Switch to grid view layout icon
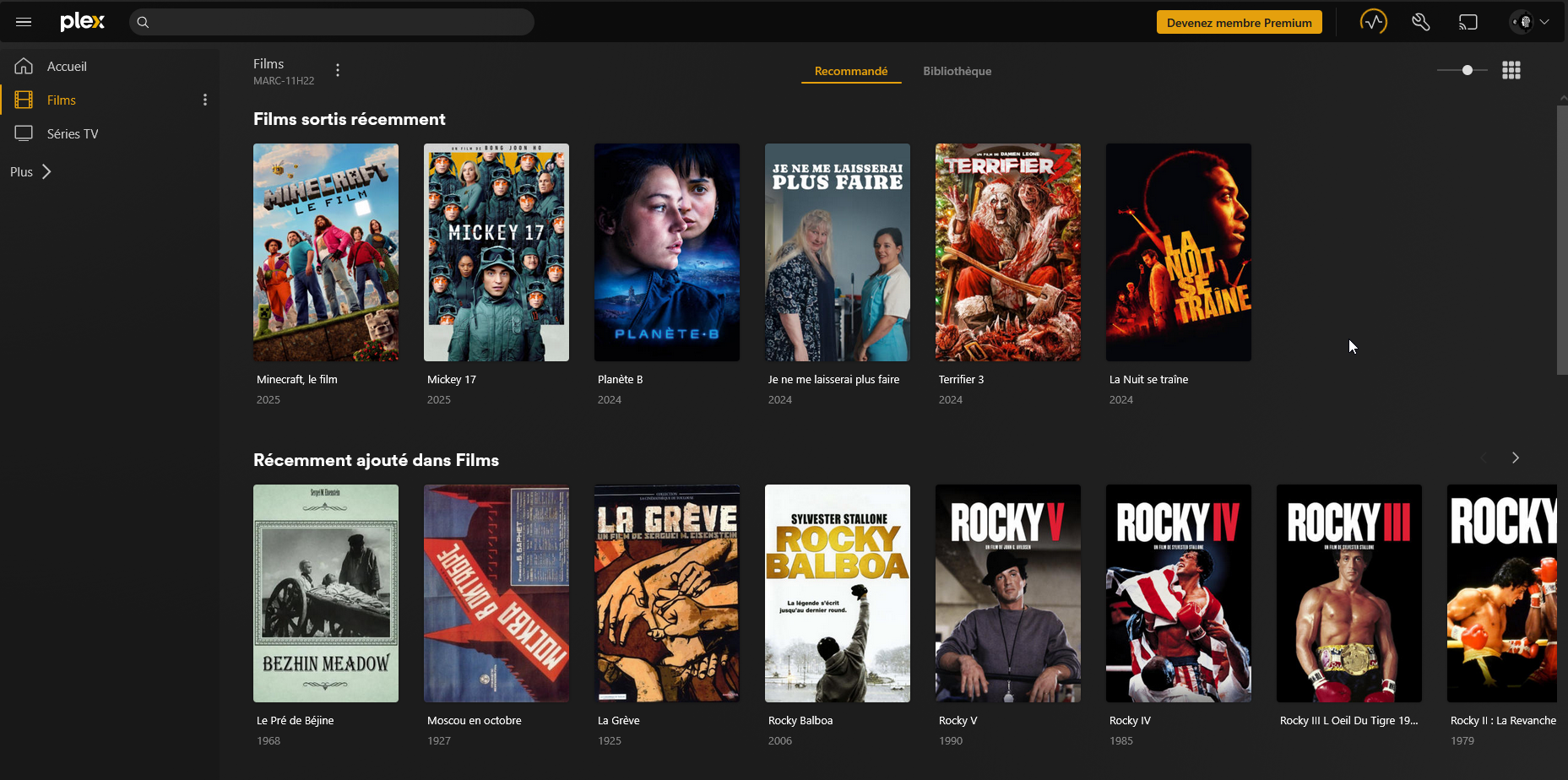 coord(1511,70)
